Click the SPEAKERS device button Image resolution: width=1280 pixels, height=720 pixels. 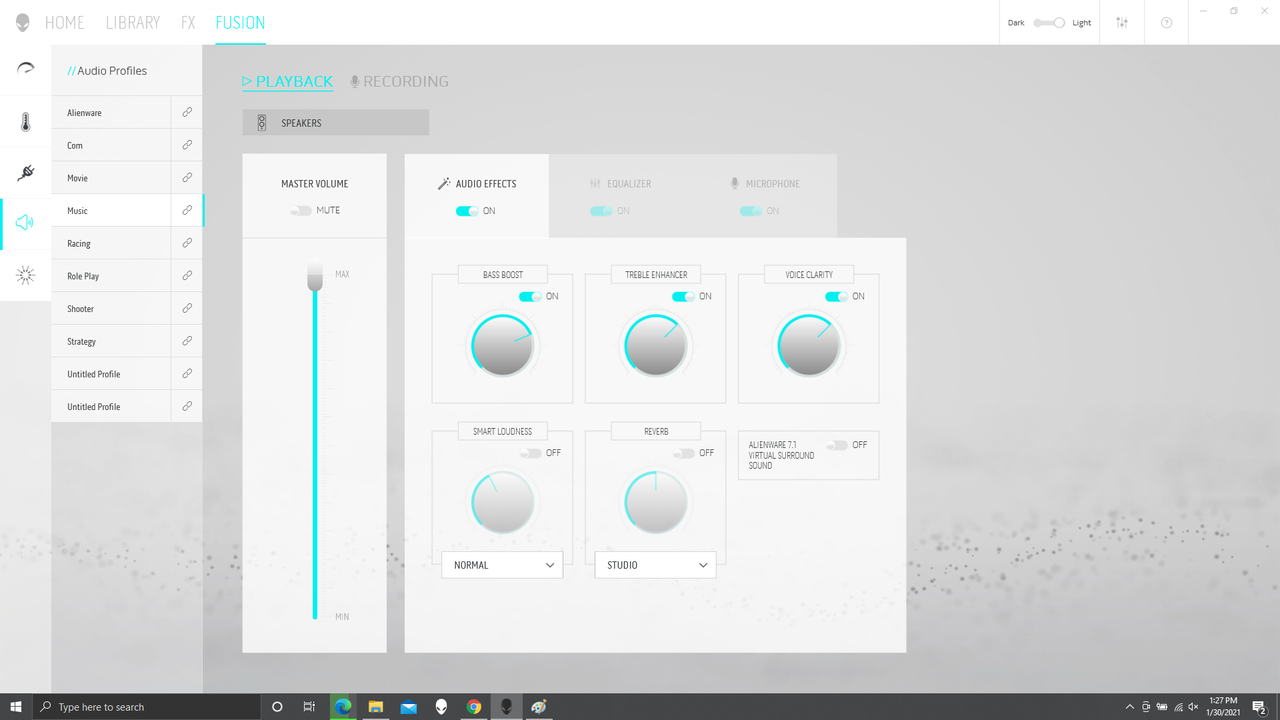click(335, 123)
